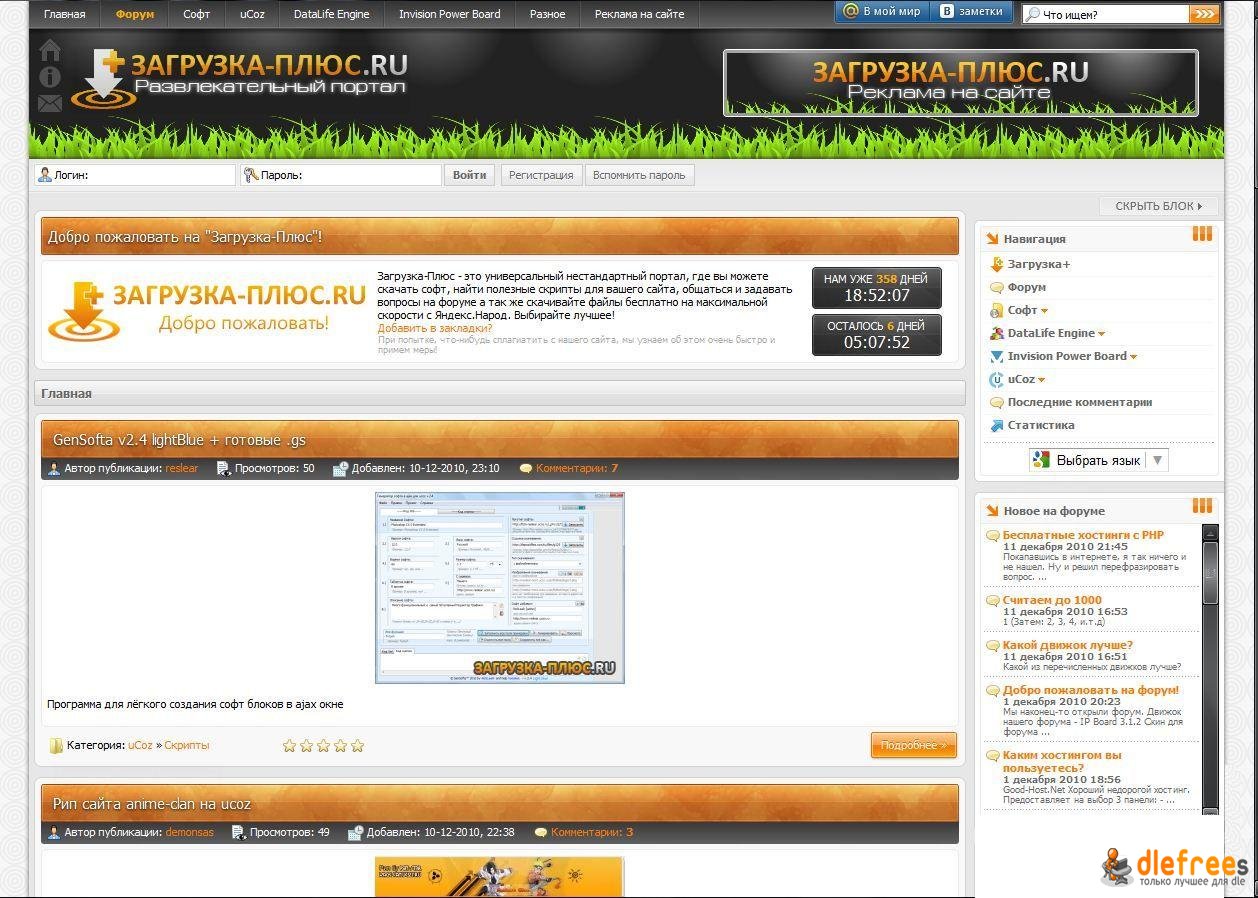Open the Форум tab in top menu
The height and width of the screenshot is (898, 1258).
pos(135,14)
